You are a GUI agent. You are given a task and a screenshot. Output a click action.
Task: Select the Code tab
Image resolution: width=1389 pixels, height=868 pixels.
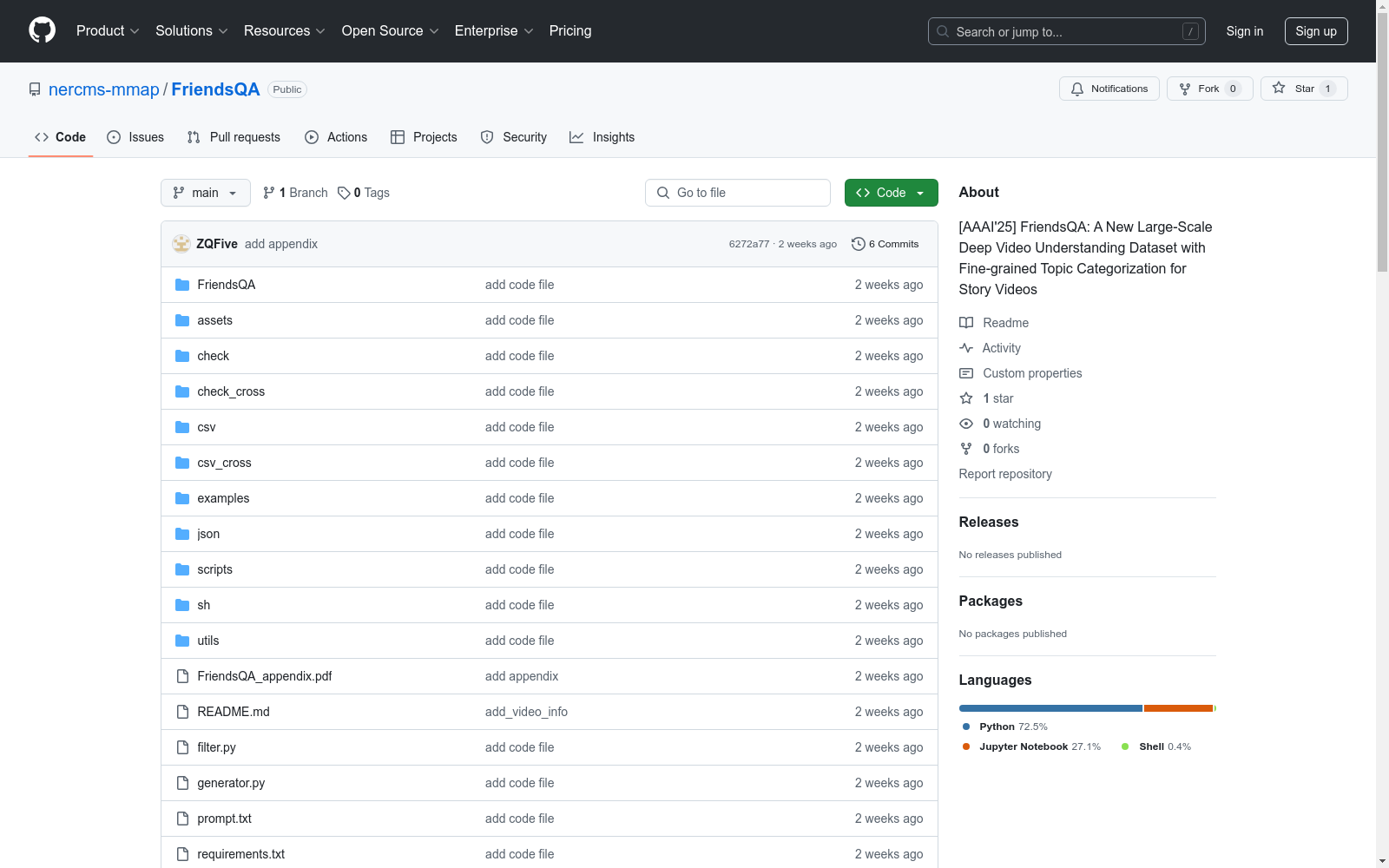61,137
